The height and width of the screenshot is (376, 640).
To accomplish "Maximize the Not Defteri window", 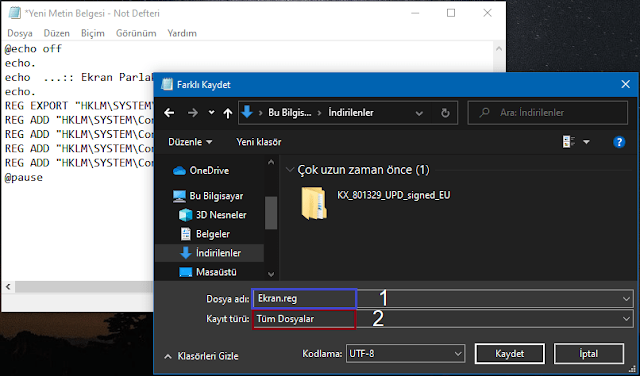I will click(x=451, y=13).
